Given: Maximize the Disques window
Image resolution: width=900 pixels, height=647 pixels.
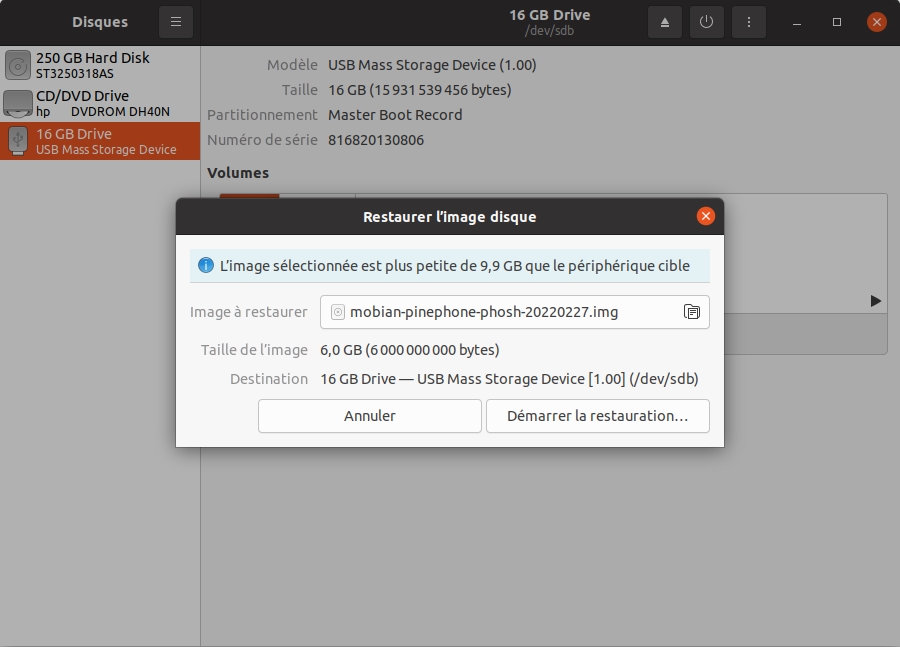Looking at the screenshot, I should point(837,22).
